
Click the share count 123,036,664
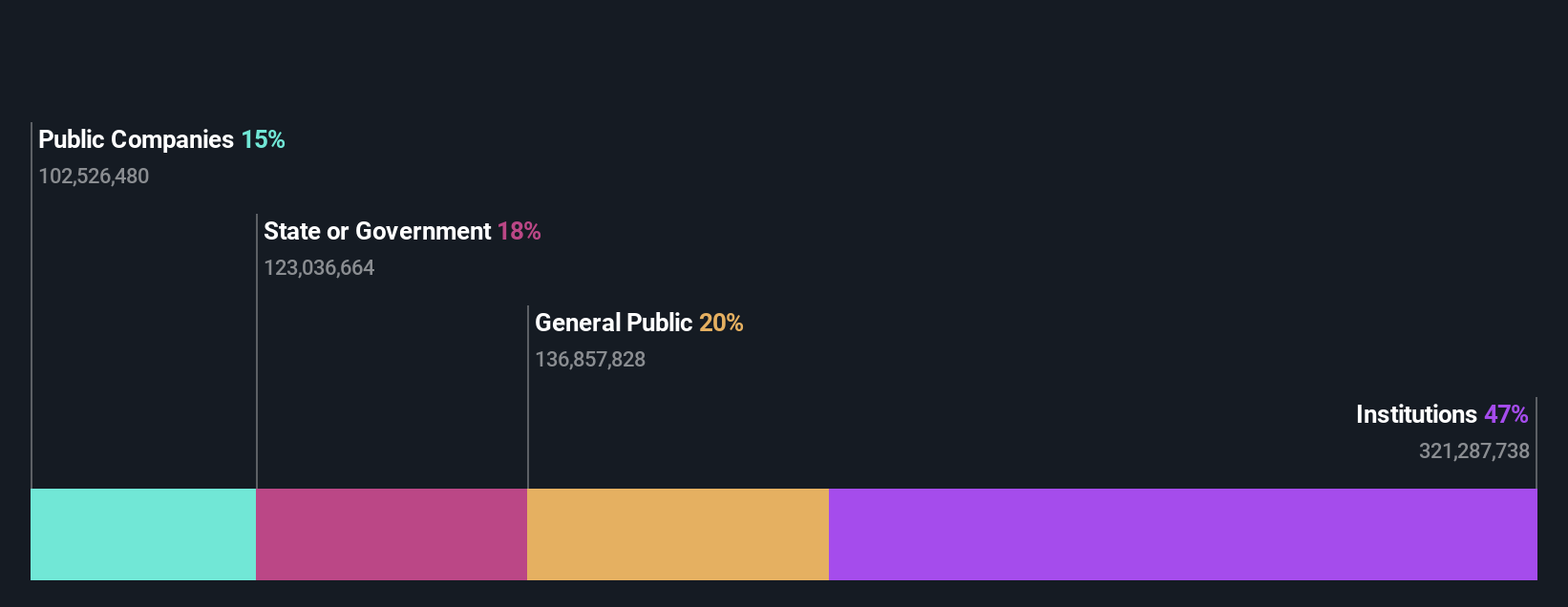coord(319,267)
